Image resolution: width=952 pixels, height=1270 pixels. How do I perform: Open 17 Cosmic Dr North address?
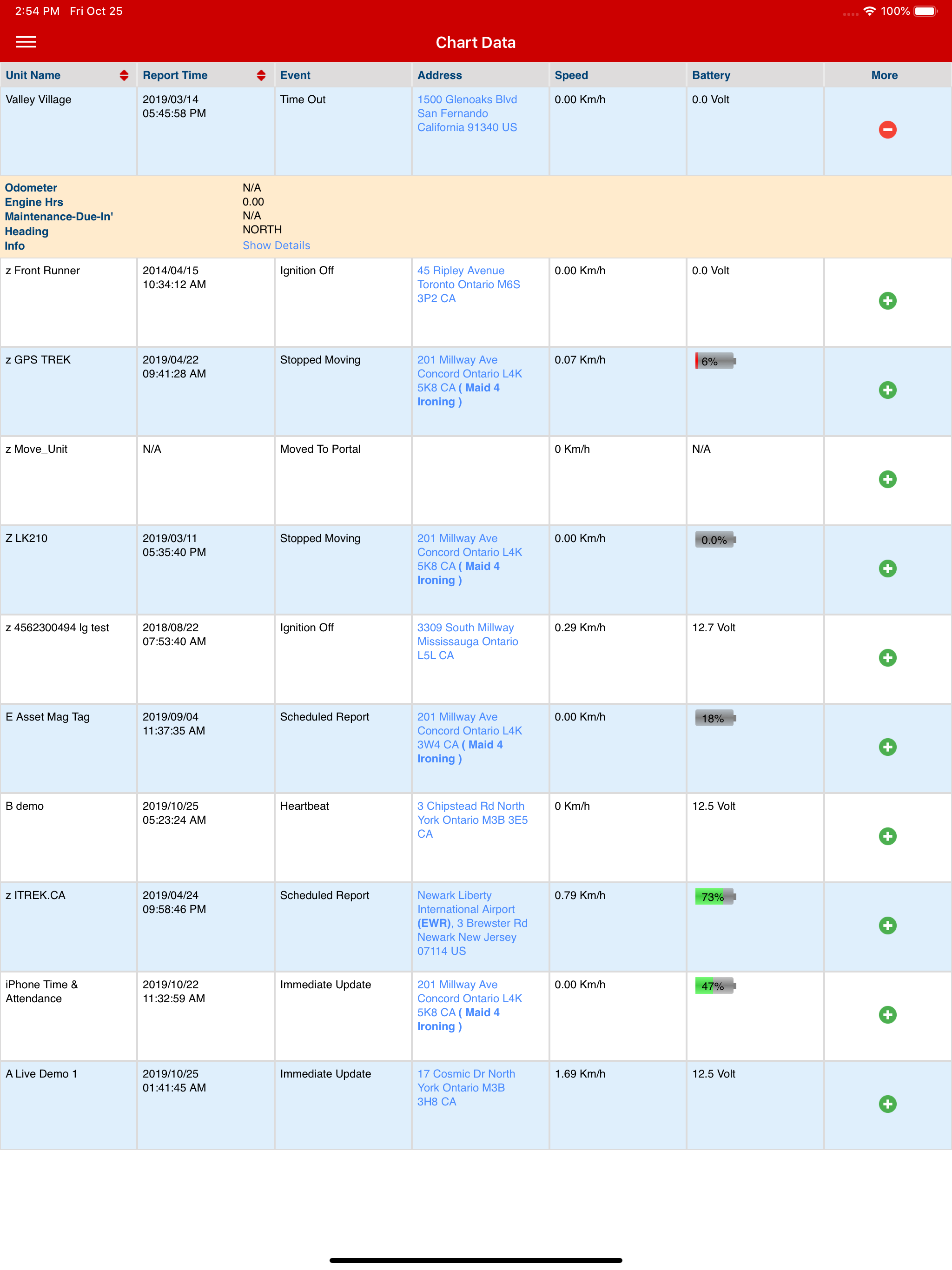point(466,1088)
